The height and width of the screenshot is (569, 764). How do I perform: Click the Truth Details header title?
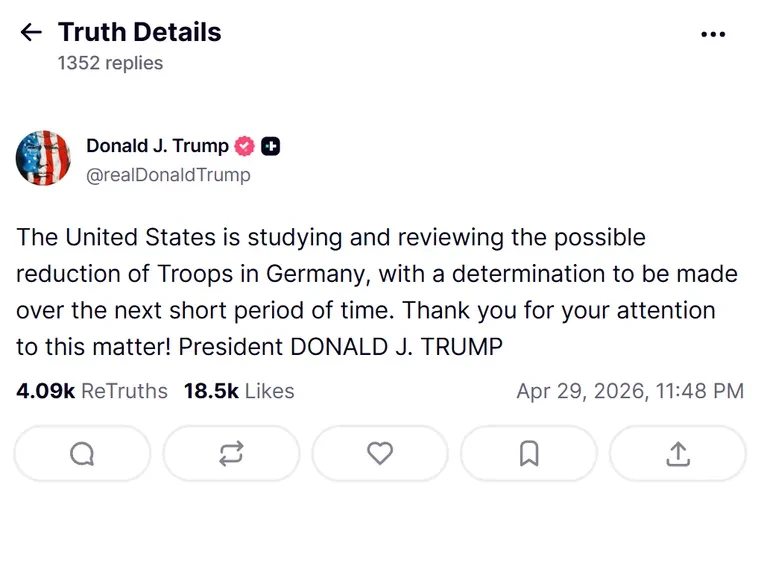pyautogui.click(x=139, y=32)
